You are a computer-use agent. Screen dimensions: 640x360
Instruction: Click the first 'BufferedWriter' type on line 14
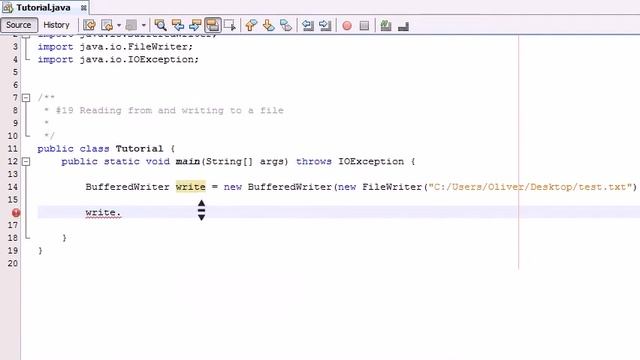(127, 187)
